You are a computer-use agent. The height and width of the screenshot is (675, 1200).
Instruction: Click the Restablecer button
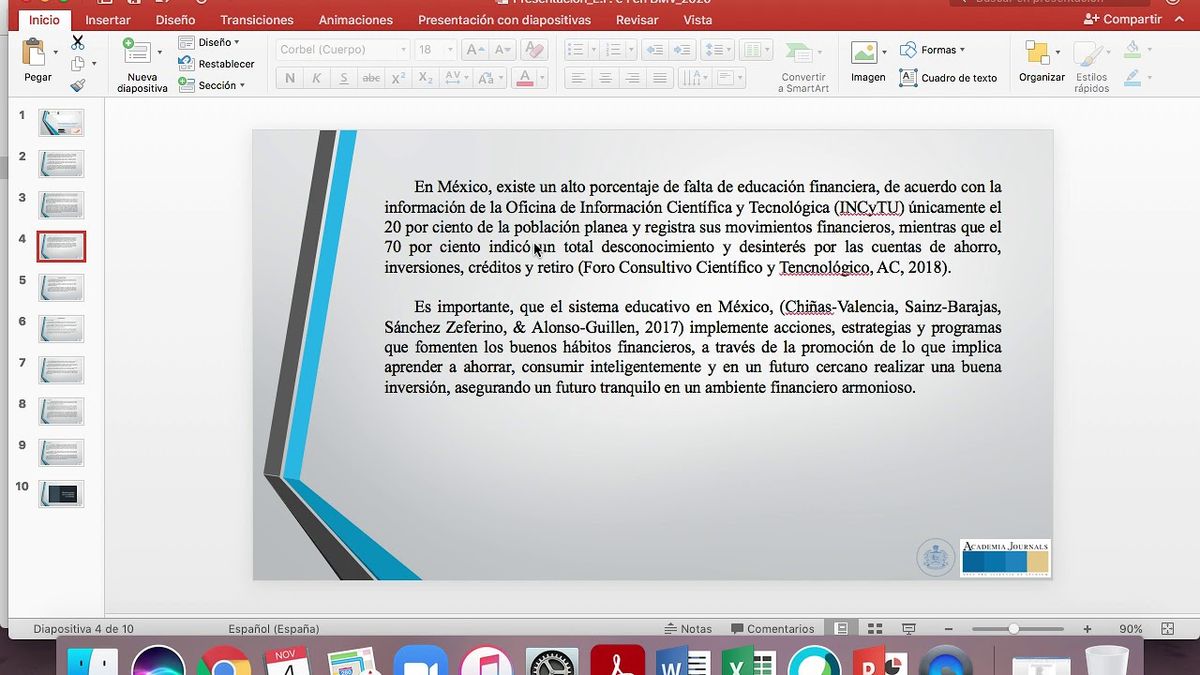tap(217, 64)
